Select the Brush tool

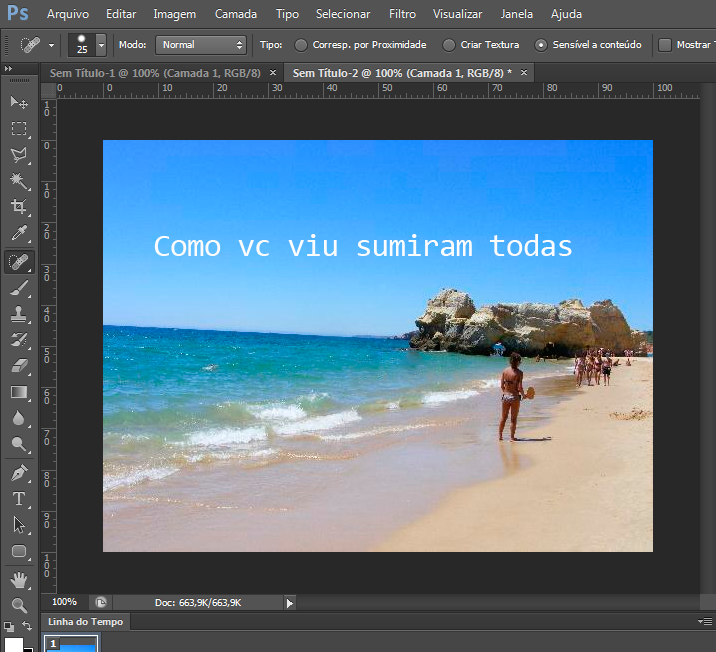pos(19,288)
